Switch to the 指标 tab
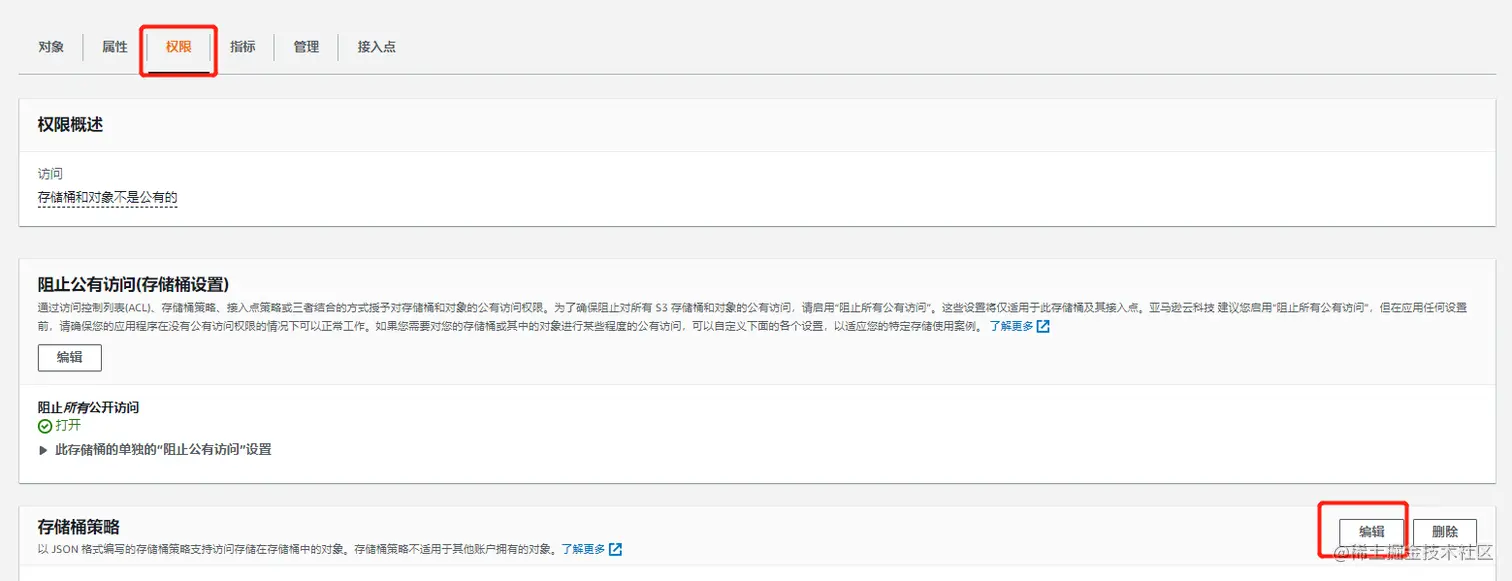The image size is (1512, 581). (242, 46)
